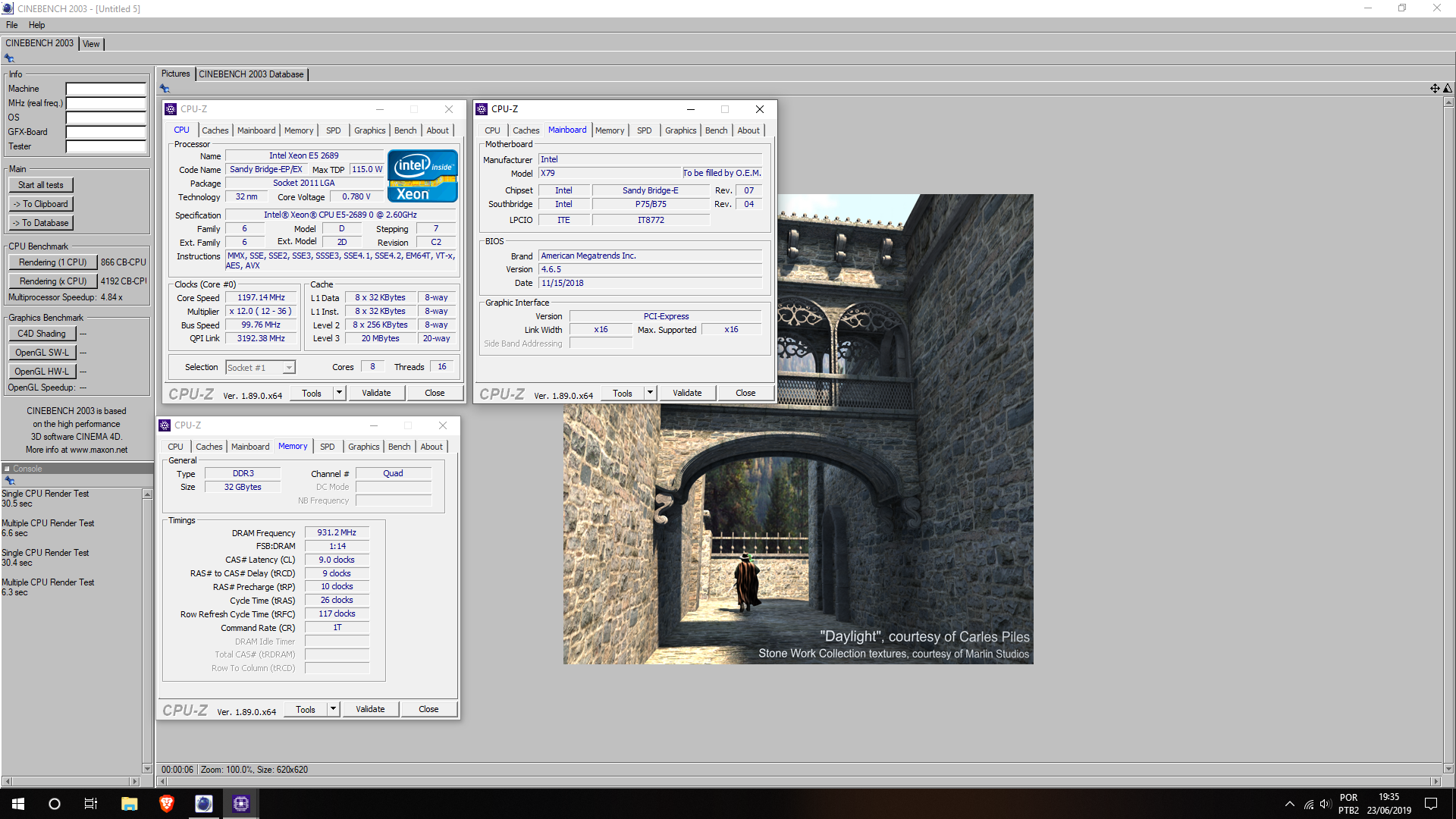Show hidden system tray icons
Image resolution: width=1456 pixels, height=819 pixels.
1290,804
